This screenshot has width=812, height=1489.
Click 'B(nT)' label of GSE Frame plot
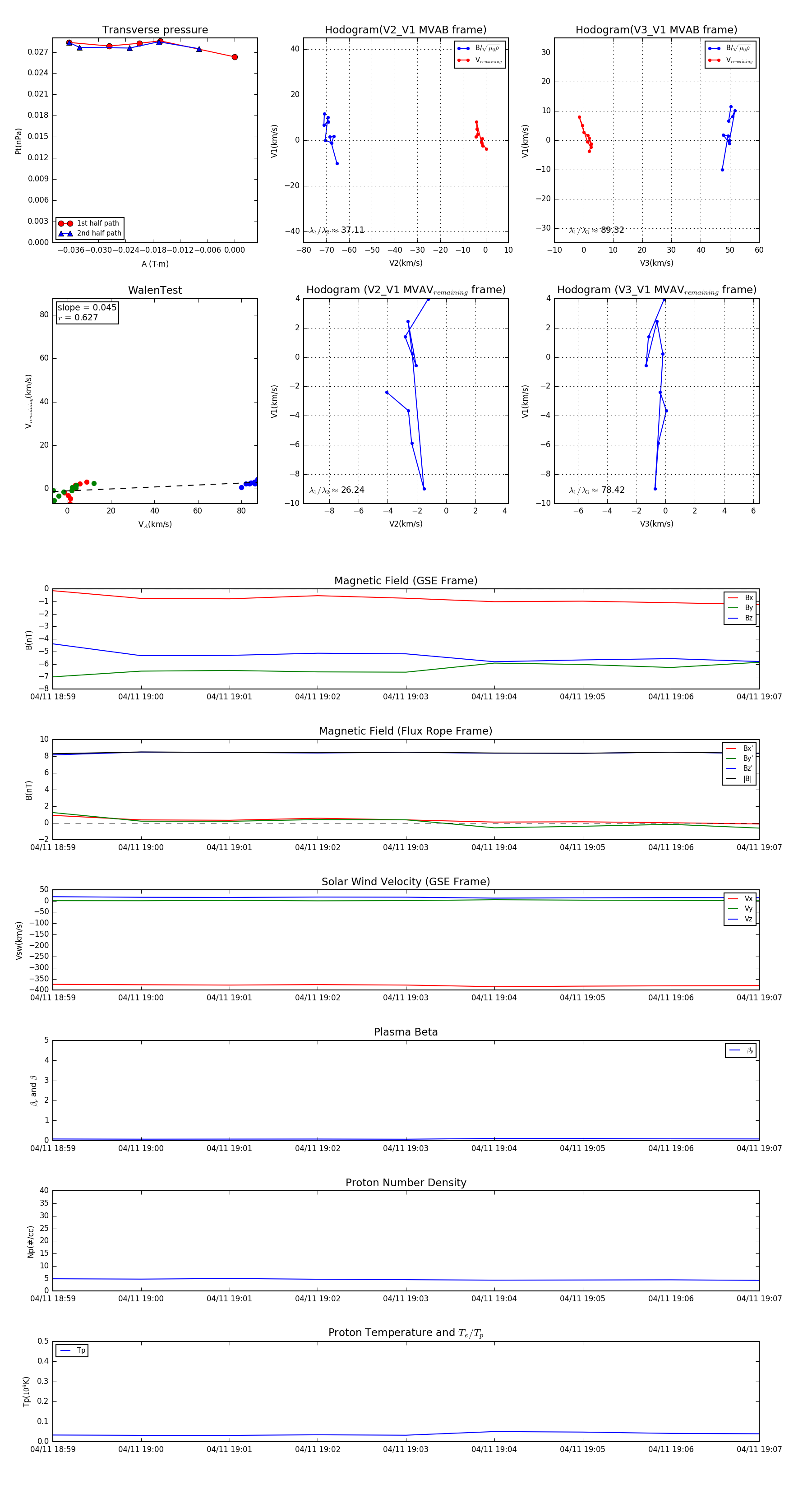(x=28, y=639)
